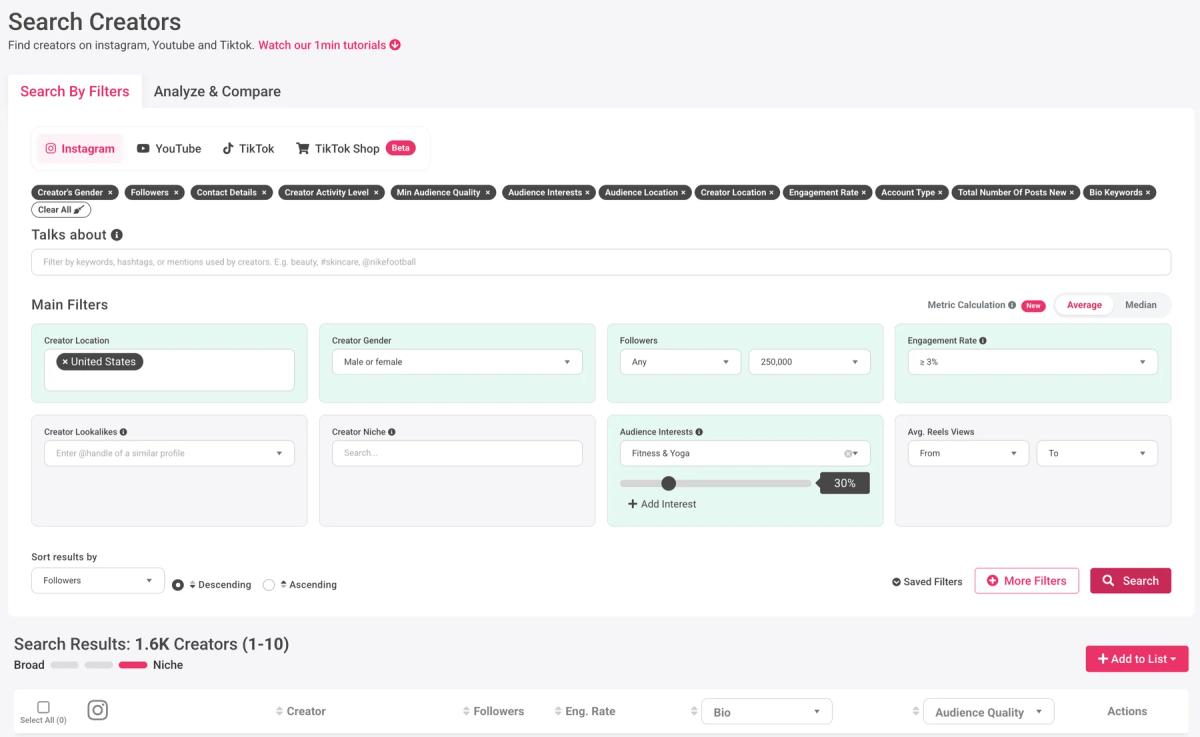Open More Filters
This screenshot has width=1200, height=737.
(x=1027, y=581)
